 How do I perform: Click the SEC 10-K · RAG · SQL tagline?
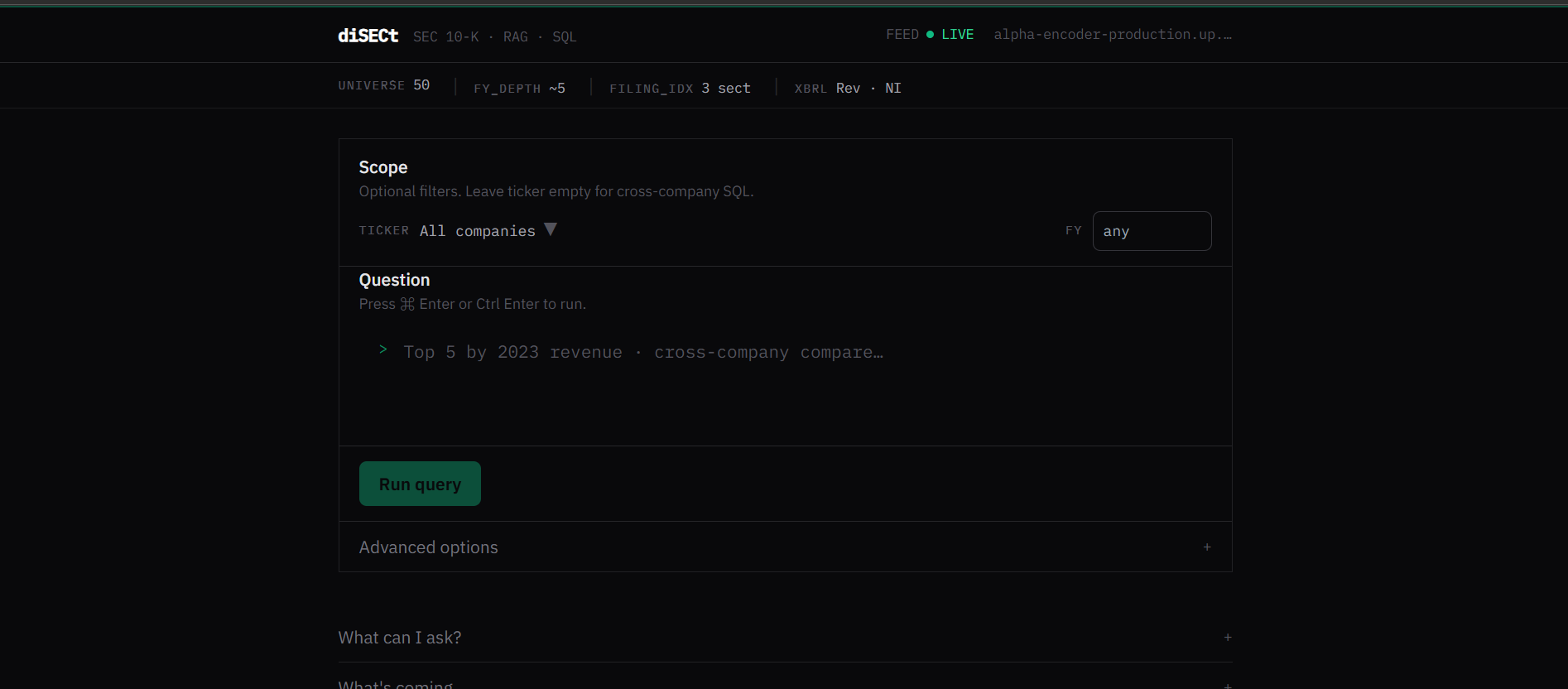pyautogui.click(x=494, y=36)
